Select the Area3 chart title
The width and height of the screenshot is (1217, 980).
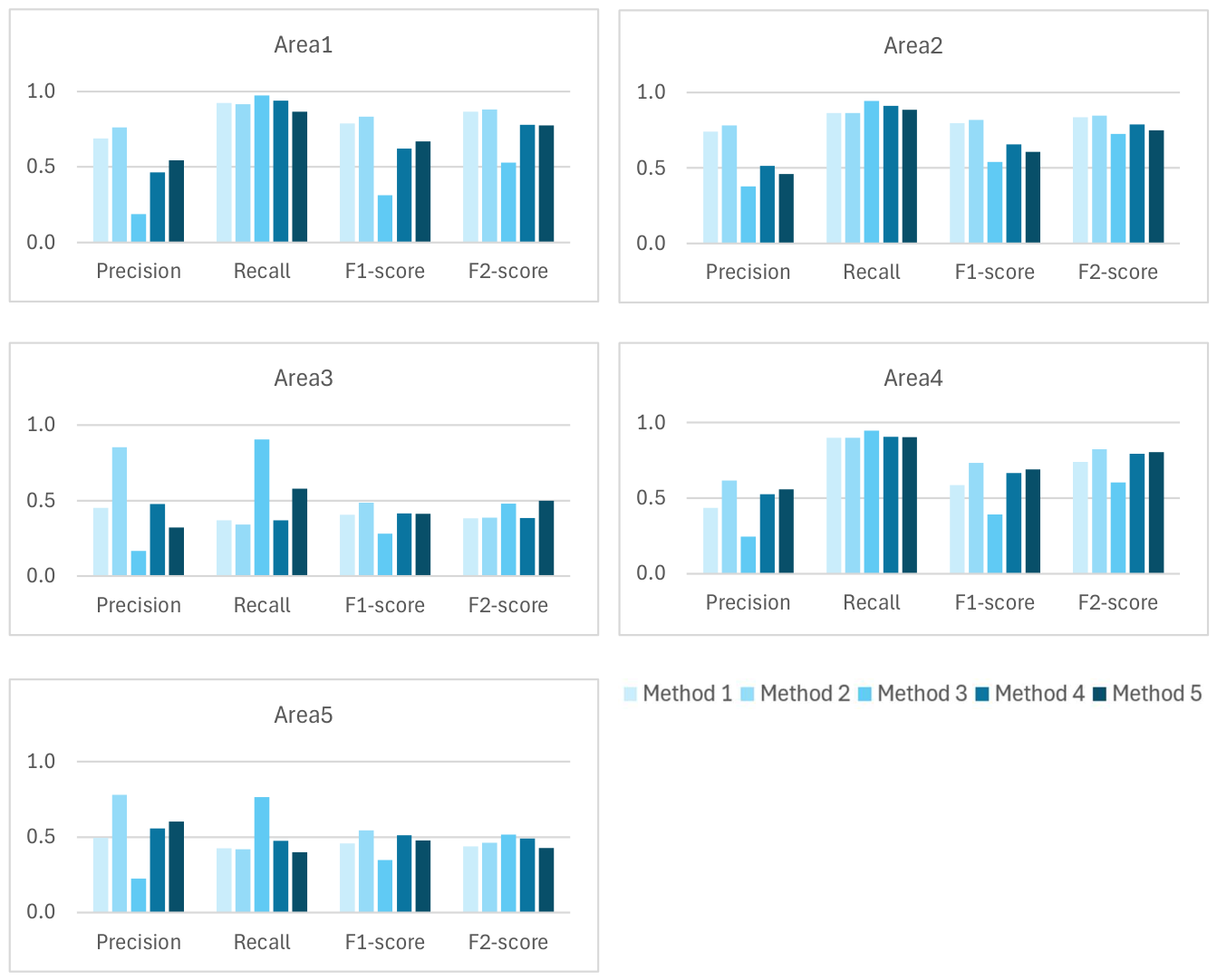(304, 379)
